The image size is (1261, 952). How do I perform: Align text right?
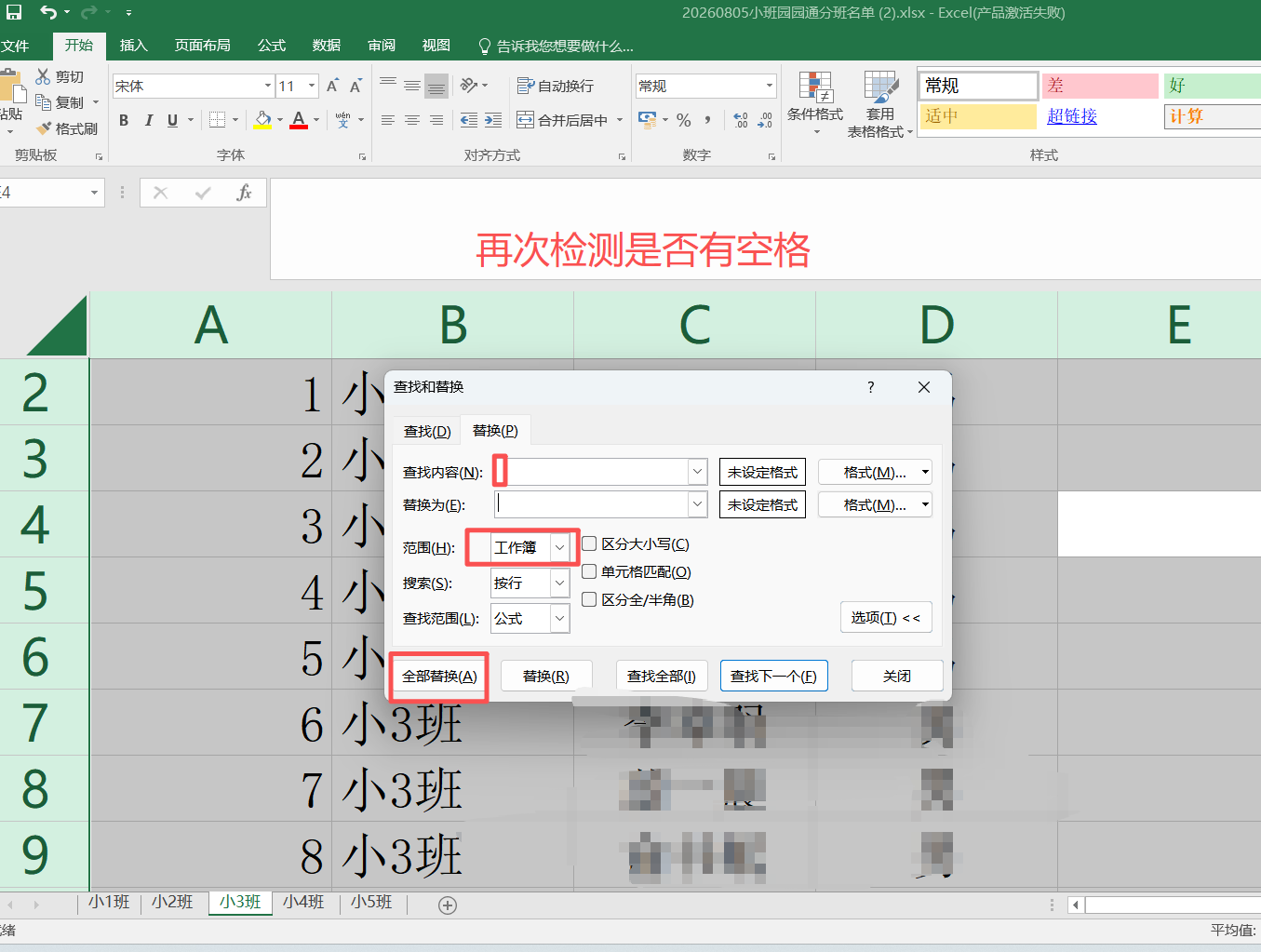436,120
